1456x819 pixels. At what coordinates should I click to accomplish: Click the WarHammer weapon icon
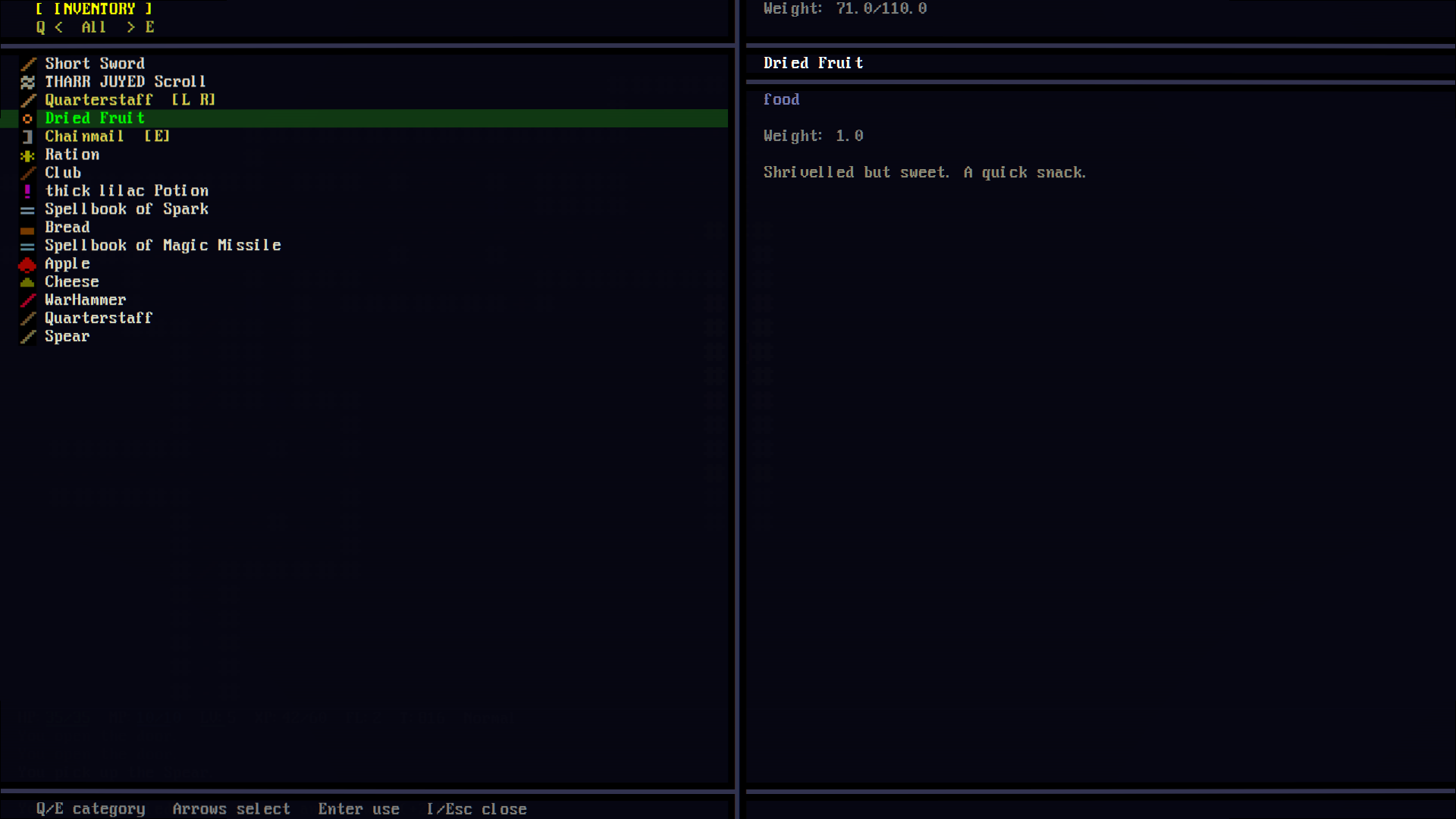coord(28,300)
